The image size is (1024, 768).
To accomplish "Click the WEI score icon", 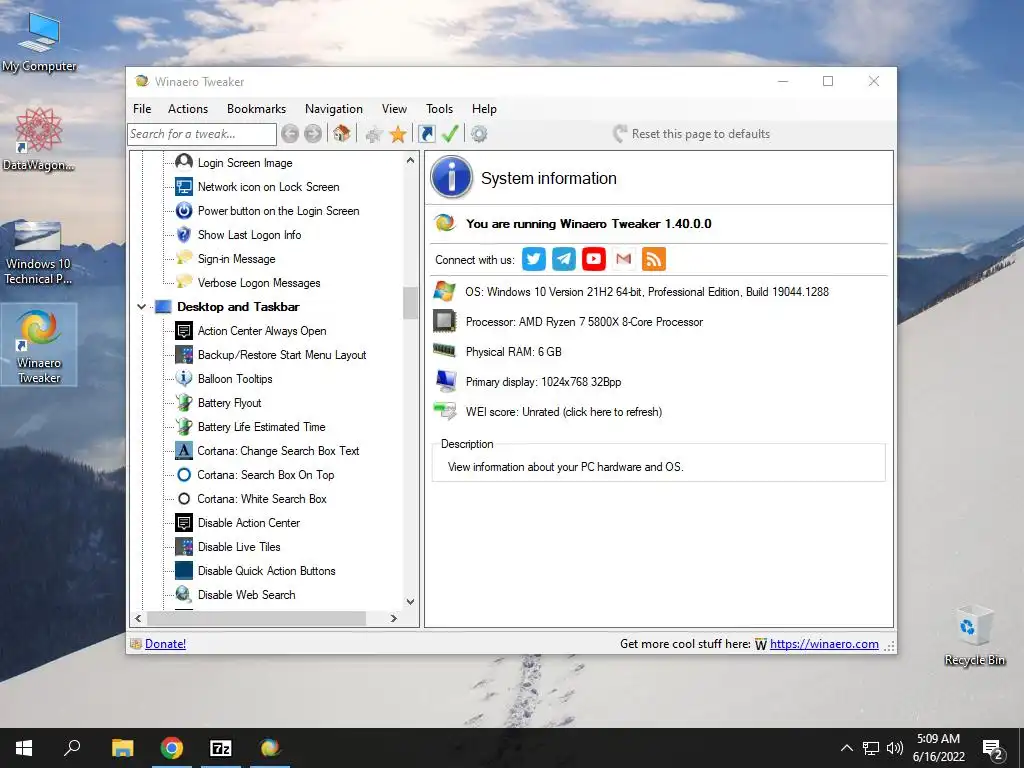I will click(445, 411).
